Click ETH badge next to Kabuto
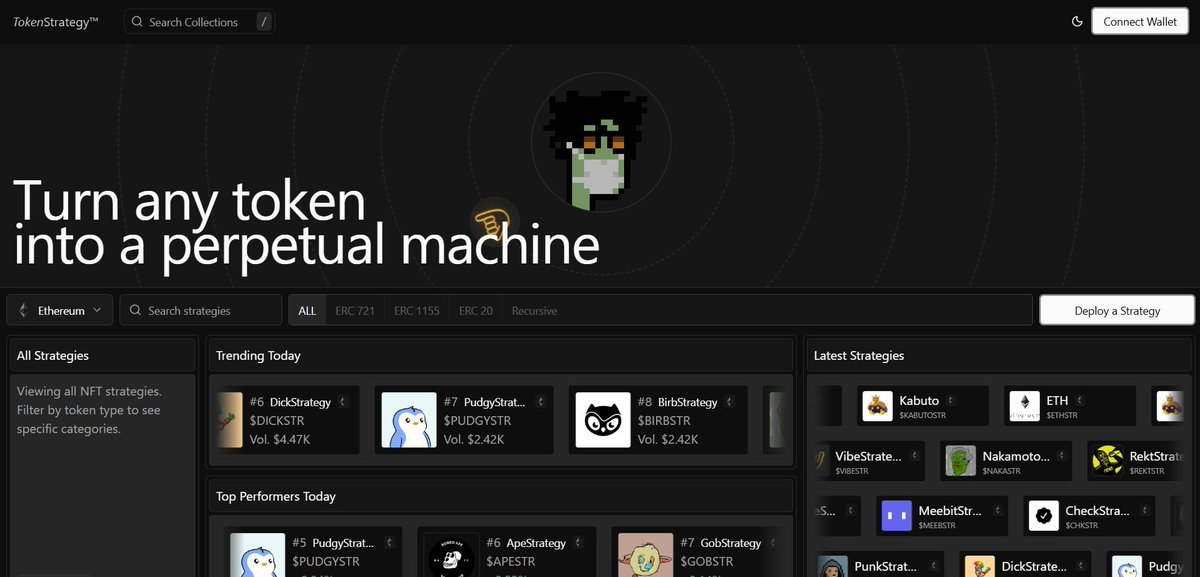 click(951, 400)
